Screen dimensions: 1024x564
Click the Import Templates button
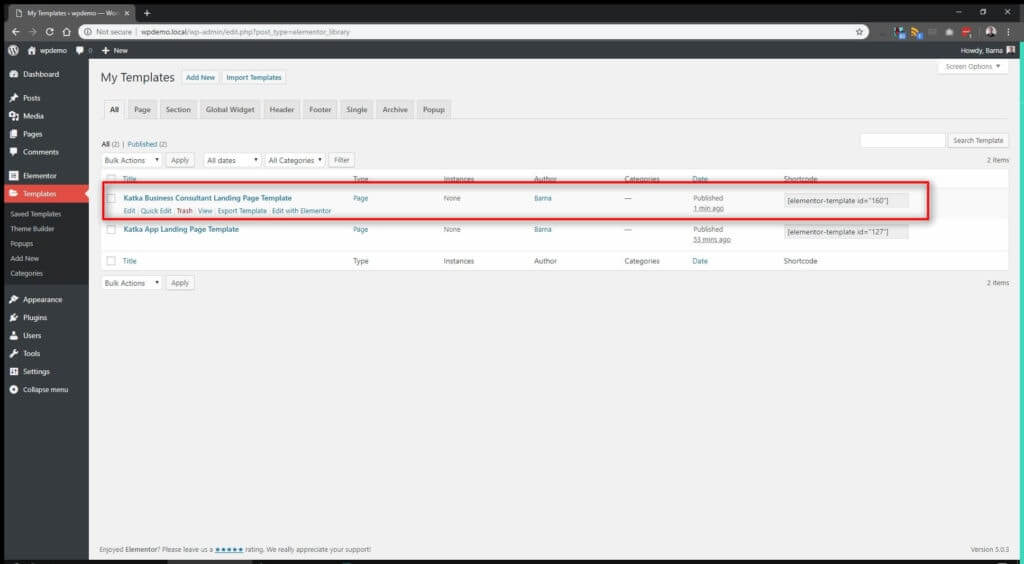(x=253, y=77)
